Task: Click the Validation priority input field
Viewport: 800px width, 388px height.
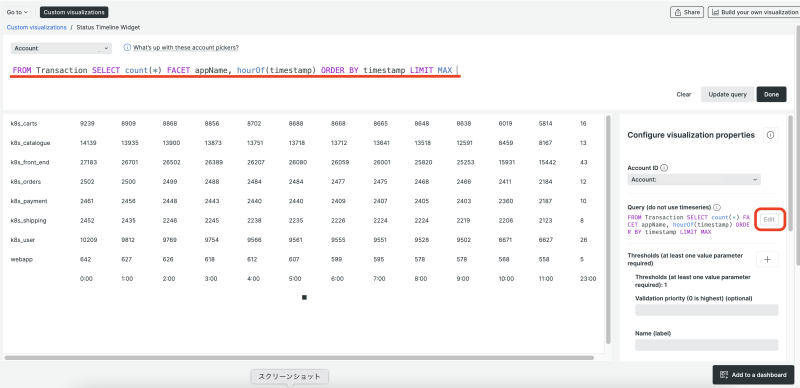Action: click(707, 310)
